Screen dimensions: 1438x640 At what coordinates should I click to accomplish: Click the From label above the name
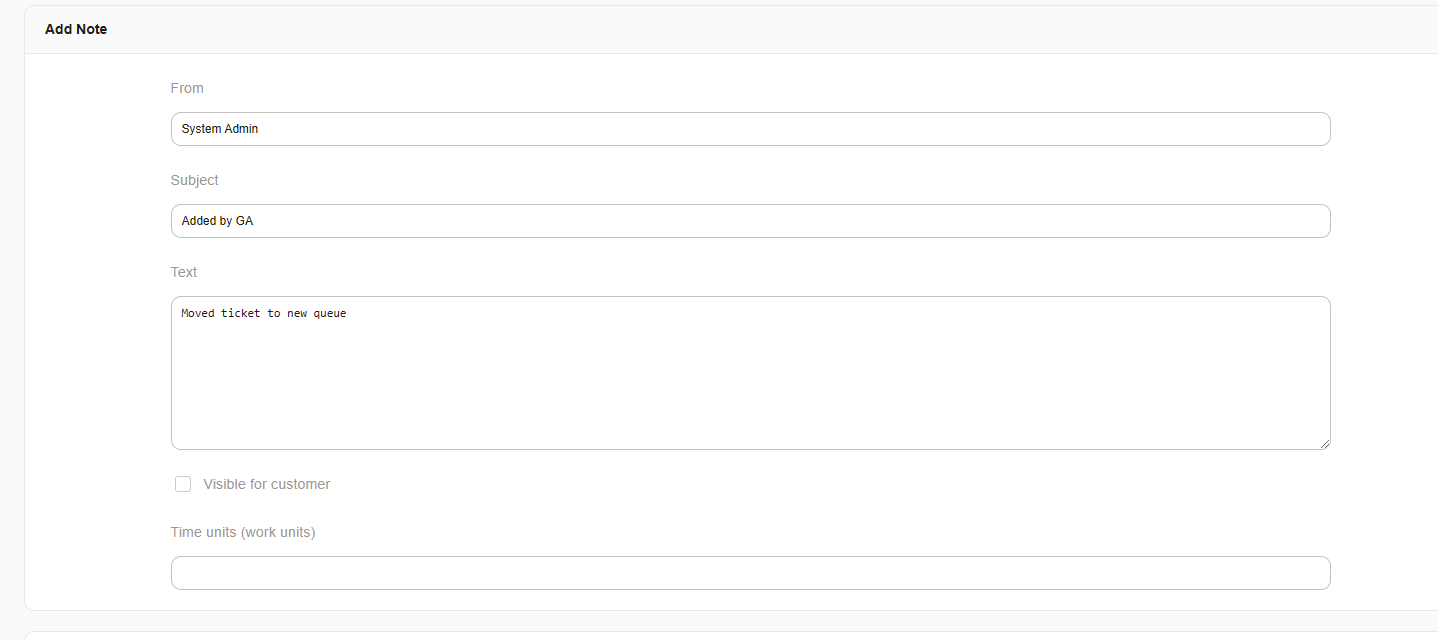coord(187,88)
